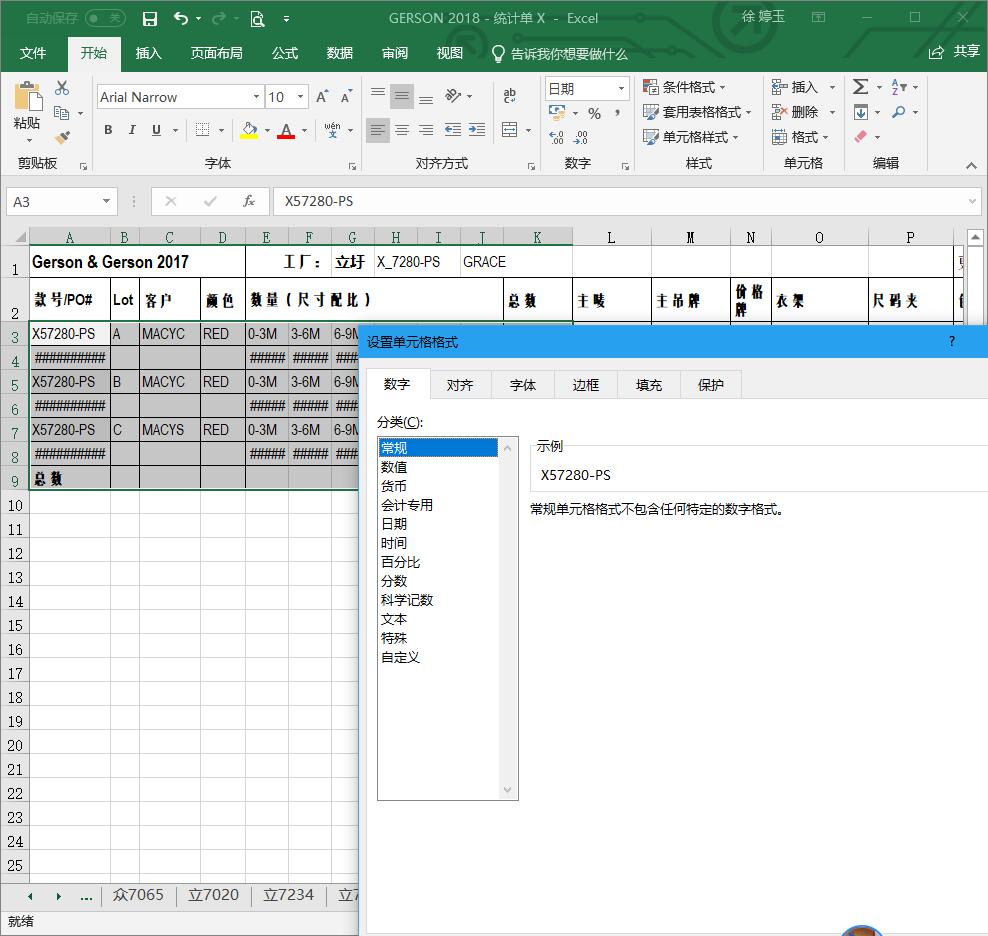Open the 文件 menu tab
Image resolution: width=988 pixels, height=936 pixels.
click(x=33, y=54)
